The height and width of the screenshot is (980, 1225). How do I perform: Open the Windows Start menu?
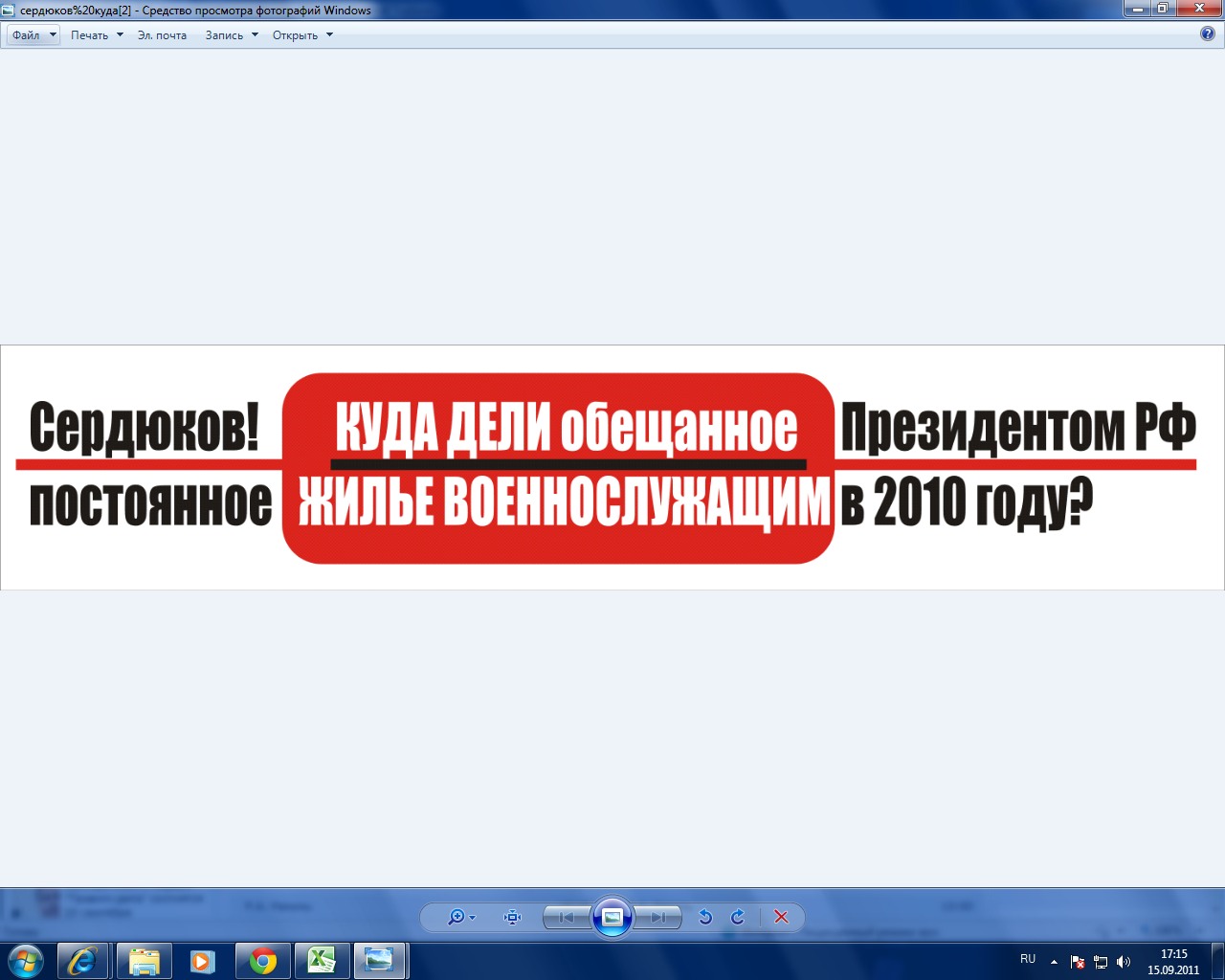[26, 960]
